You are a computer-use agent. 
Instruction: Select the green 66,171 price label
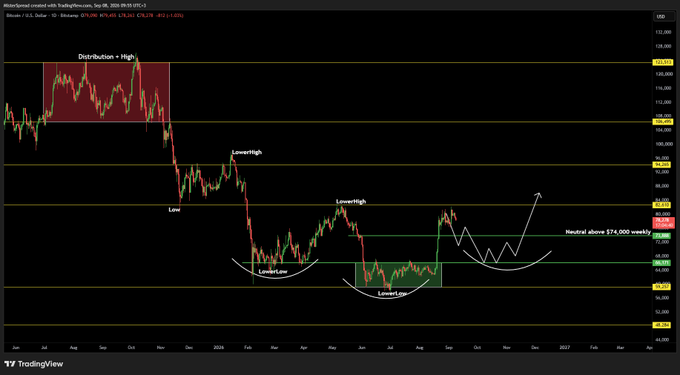(x=663, y=263)
